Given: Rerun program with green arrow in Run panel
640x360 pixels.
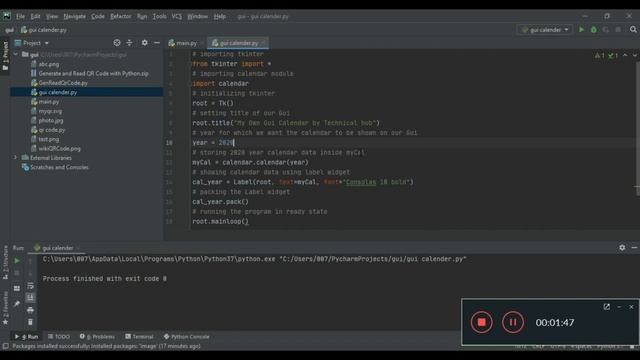Looking at the screenshot, I should [x=17, y=260].
